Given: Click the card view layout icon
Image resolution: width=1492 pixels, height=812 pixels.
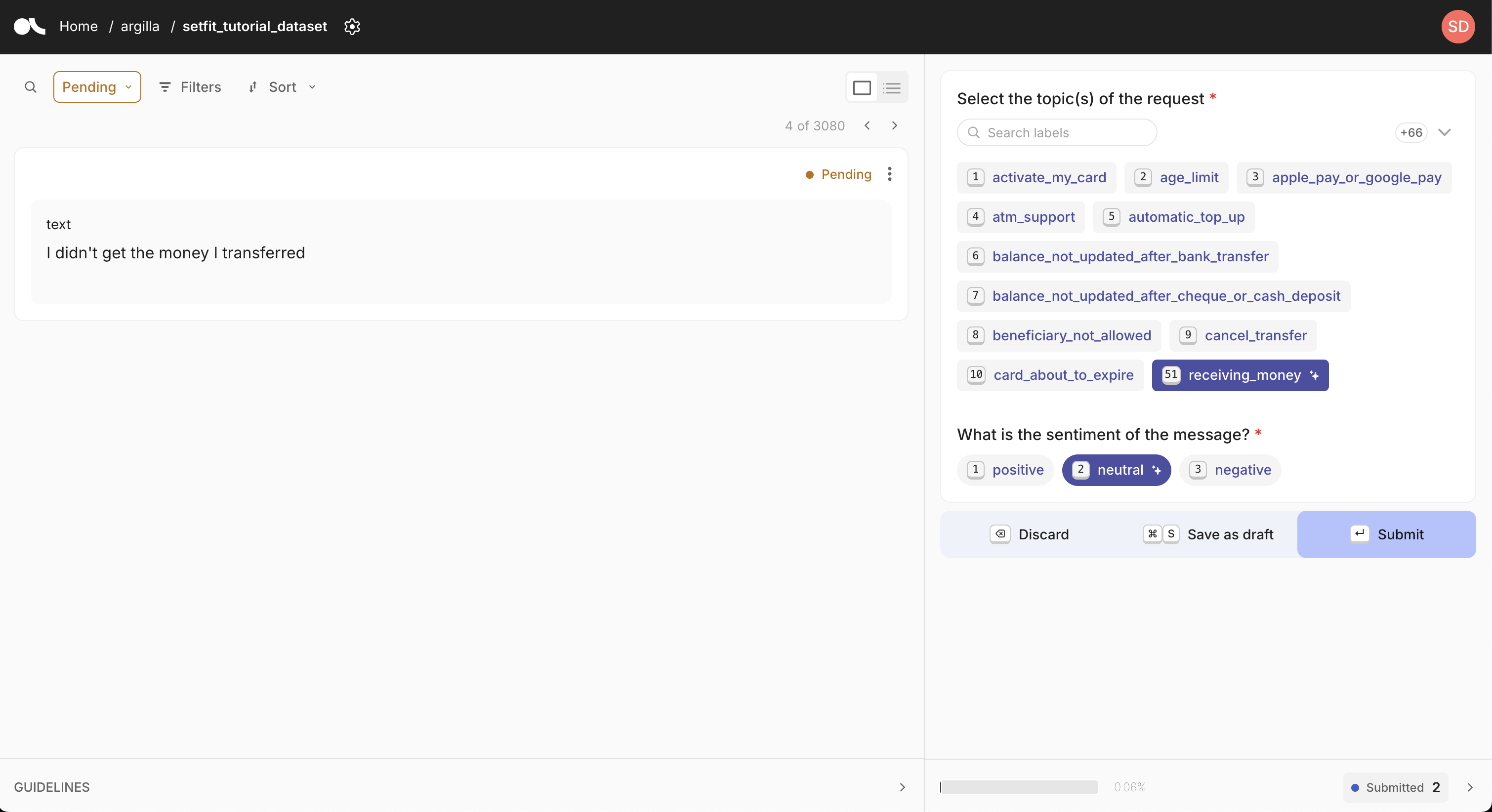Looking at the screenshot, I should (x=862, y=87).
